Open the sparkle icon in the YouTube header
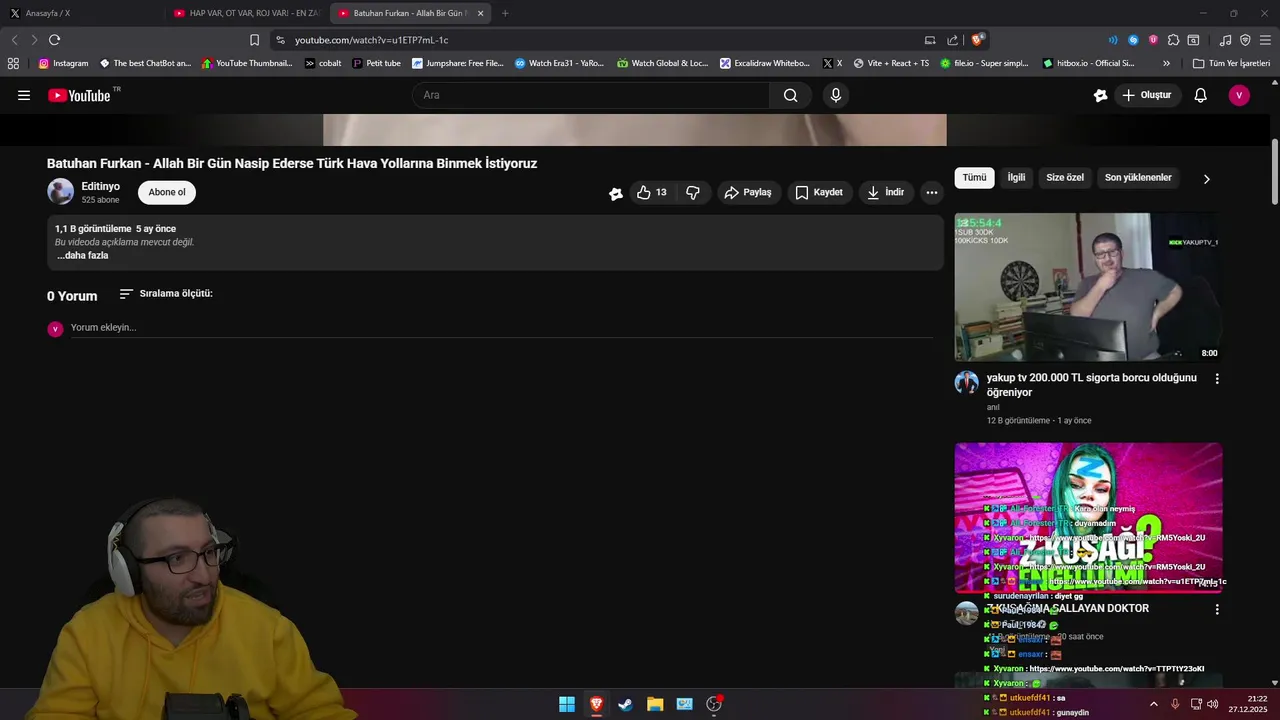The image size is (1280, 720). click(x=1100, y=95)
